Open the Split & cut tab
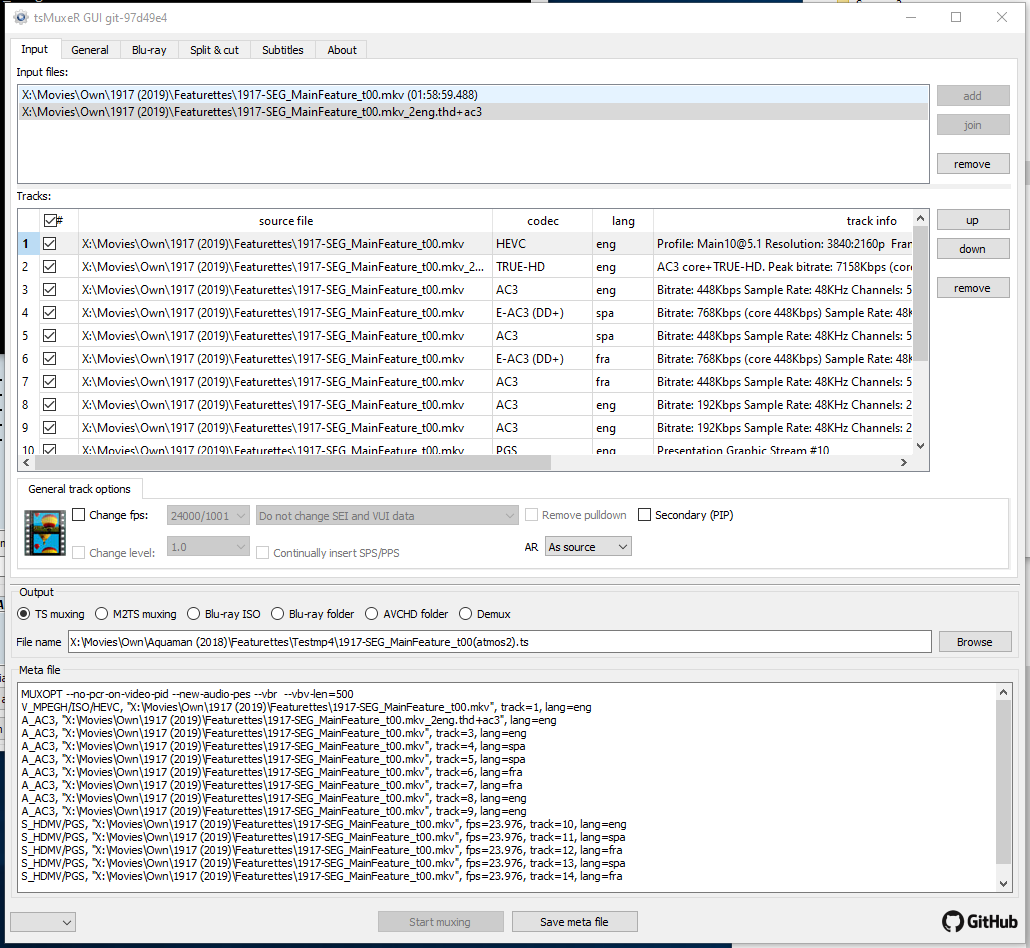 pyautogui.click(x=214, y=50)
